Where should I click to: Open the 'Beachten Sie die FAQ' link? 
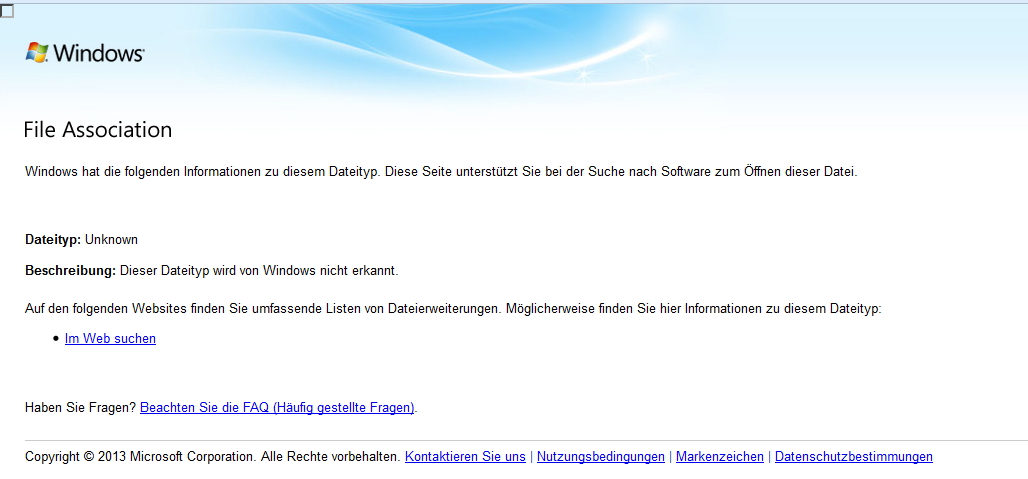(x=277, y=408)
